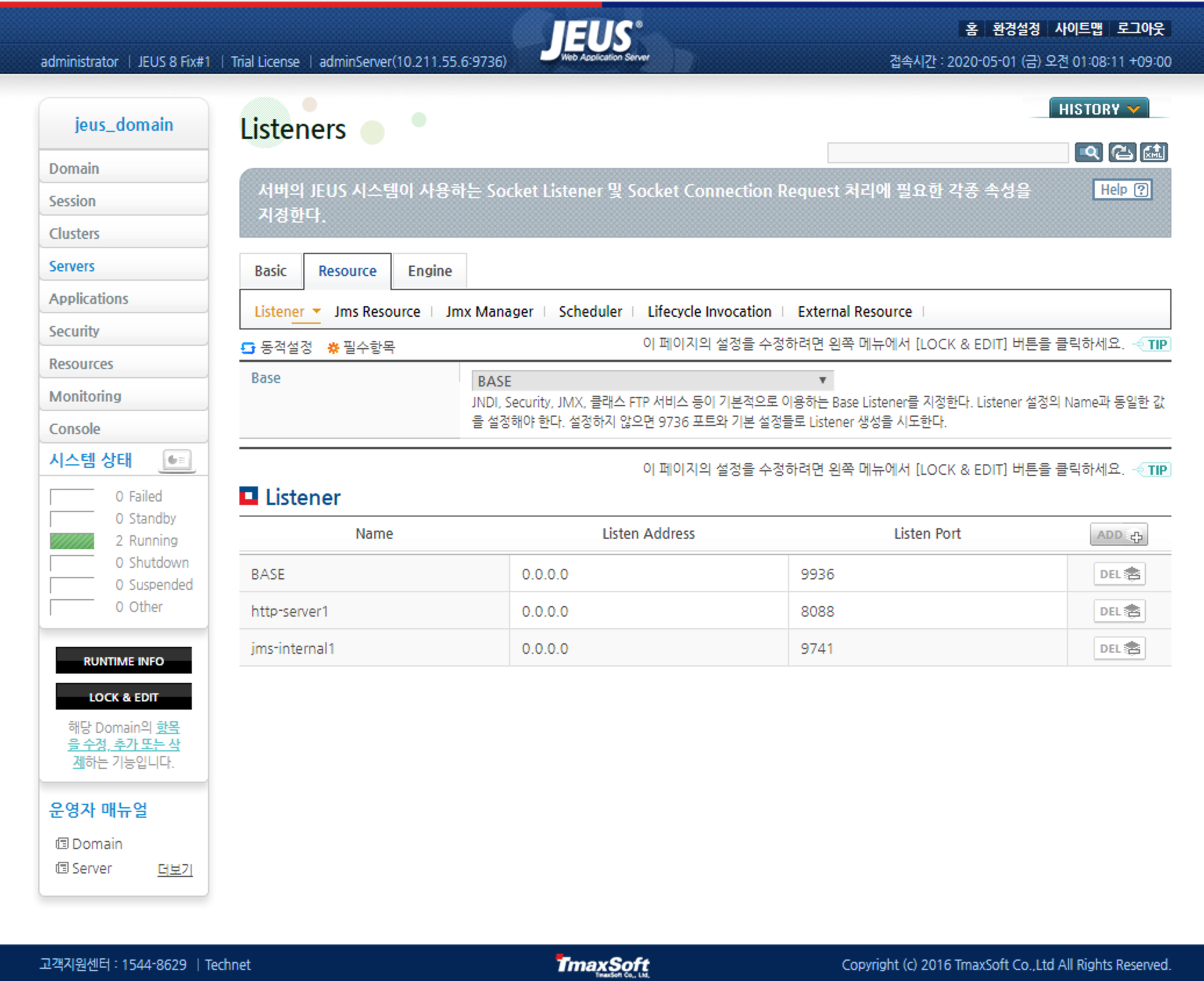Delete the jms-internal1 listener
1204x981 pixels.
[x=1119, y=649]
